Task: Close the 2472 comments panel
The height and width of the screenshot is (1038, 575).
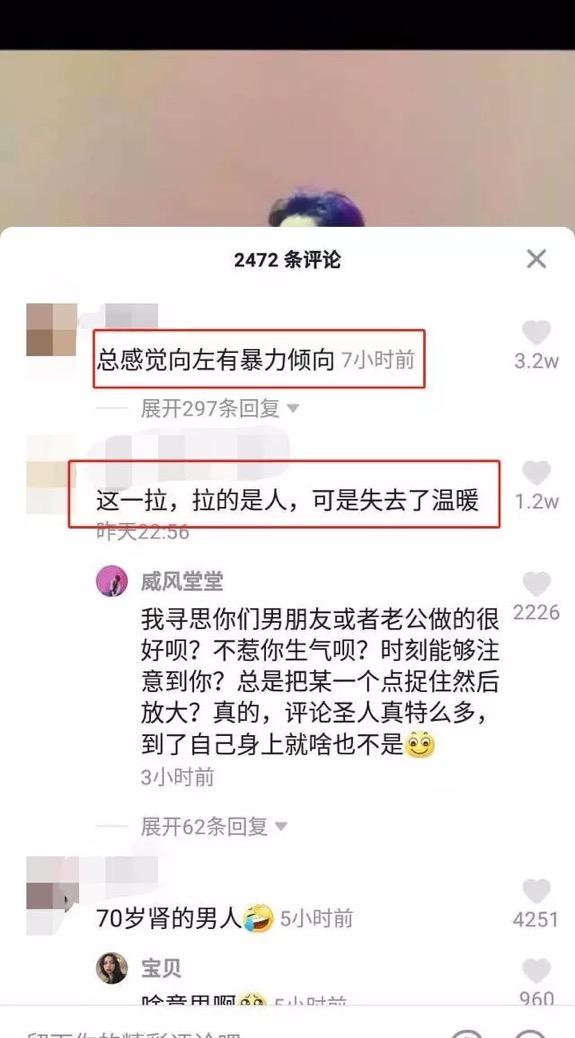Action: (536, 259)
